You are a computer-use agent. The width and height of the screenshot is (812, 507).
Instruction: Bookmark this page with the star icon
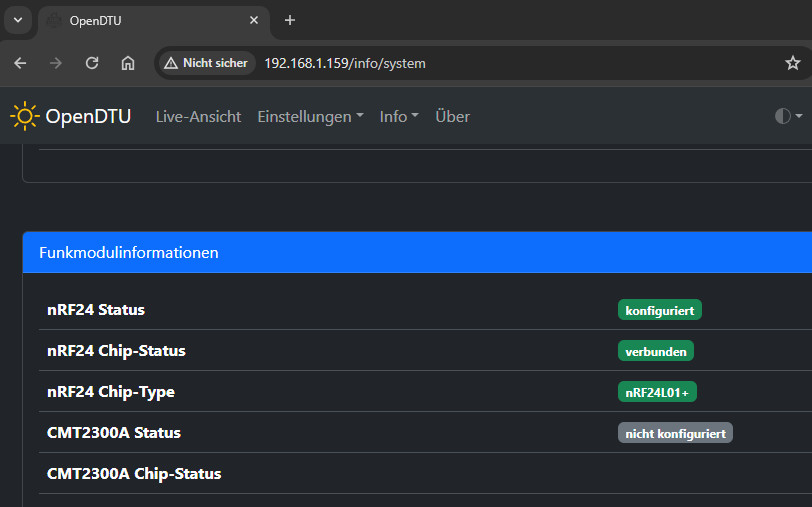click(792, 63)
